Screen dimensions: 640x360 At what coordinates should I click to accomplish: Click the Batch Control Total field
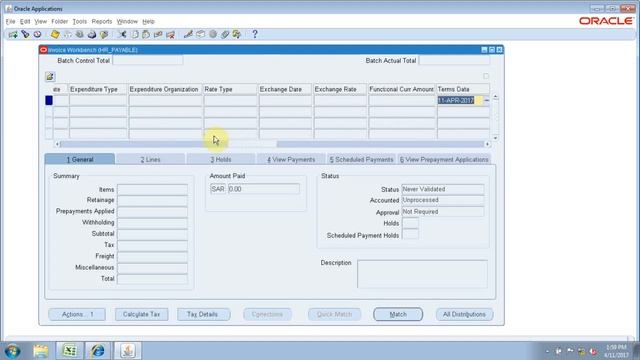148,60
